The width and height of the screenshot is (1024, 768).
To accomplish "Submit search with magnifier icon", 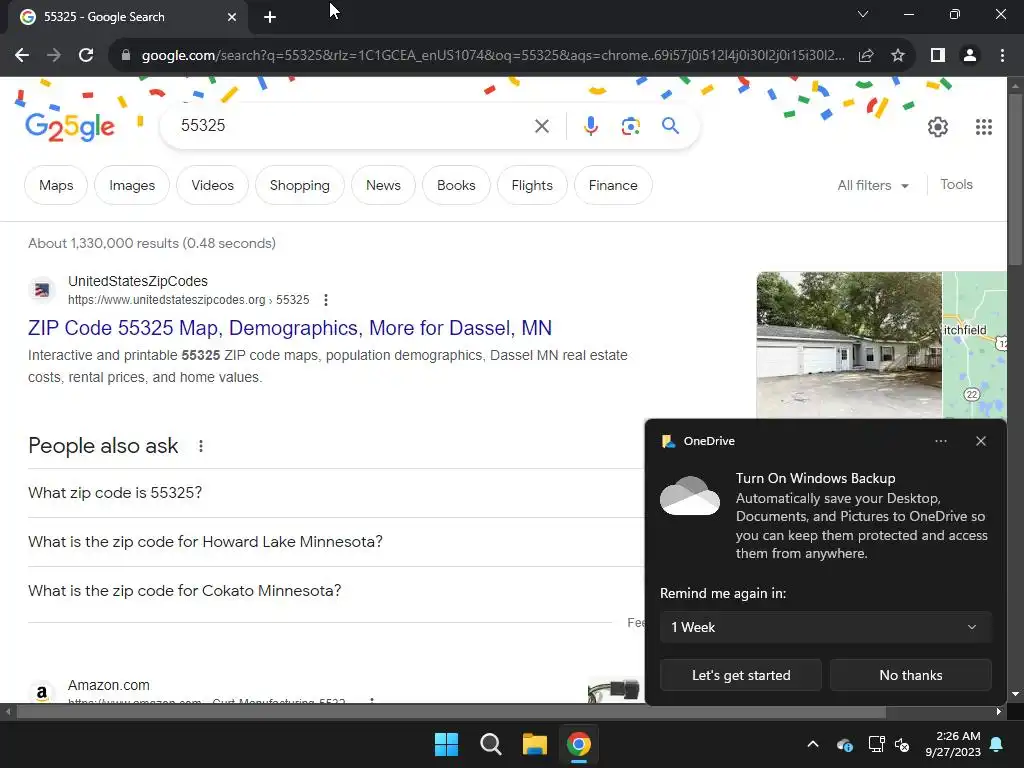I will (670, 126).
